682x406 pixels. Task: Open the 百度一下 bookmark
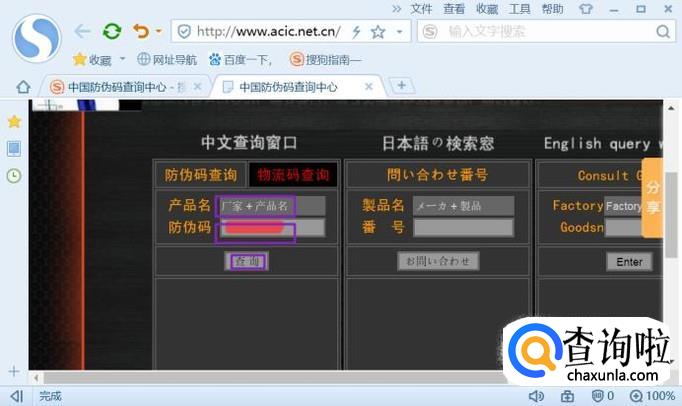[241, 59]
